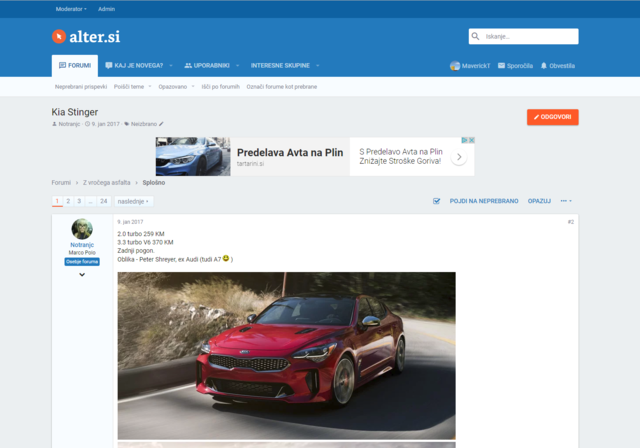Open the Admin link

click(106, 9)
